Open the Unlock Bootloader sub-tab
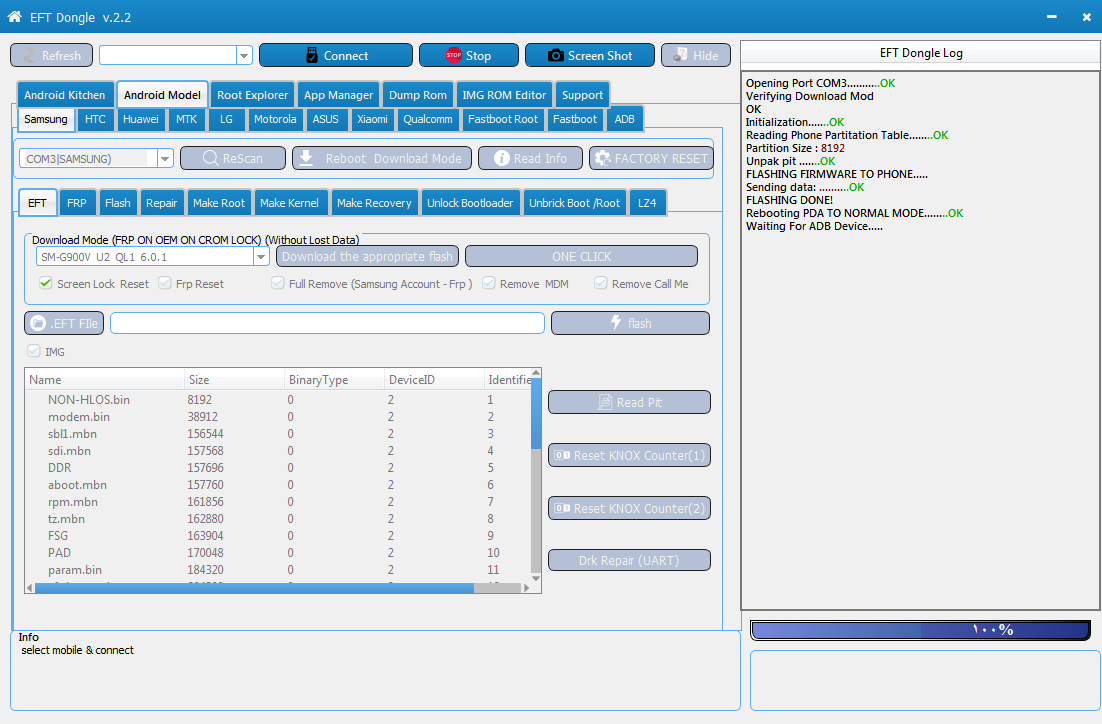 pyautogui.click(x=470, y=203)
